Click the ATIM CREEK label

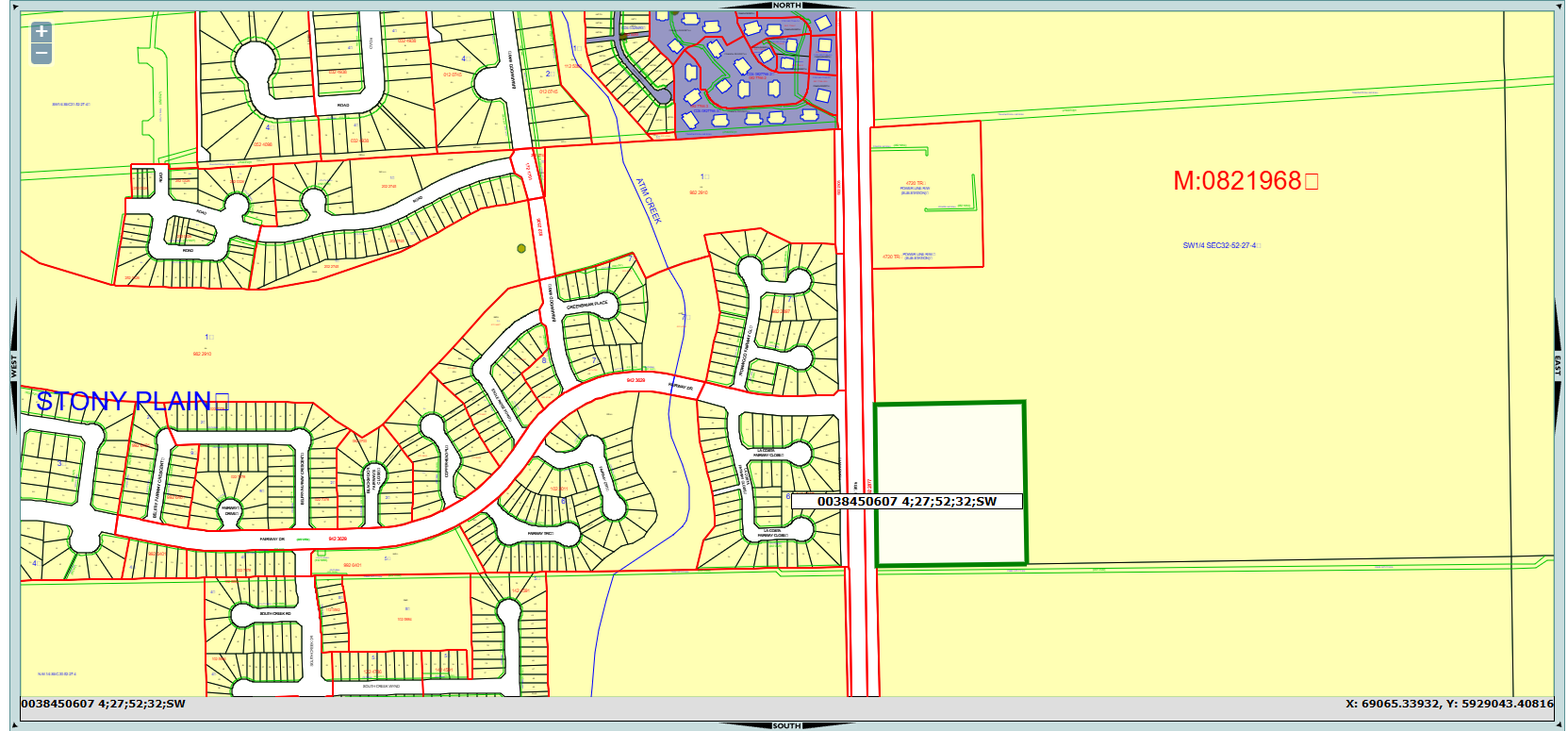(x=649, y=200)
